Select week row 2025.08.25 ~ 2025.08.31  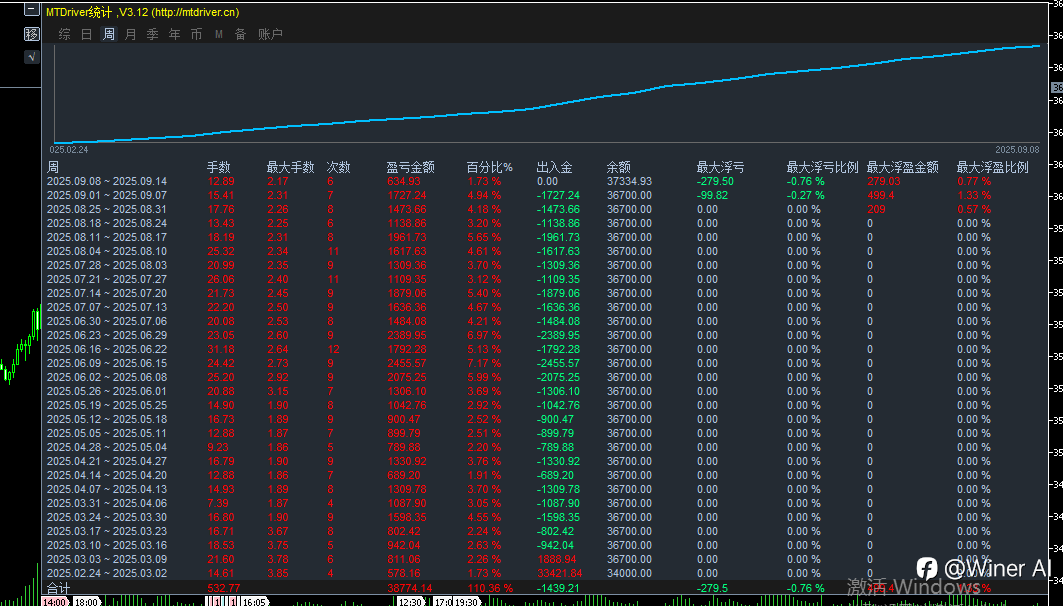pos(106,209)
